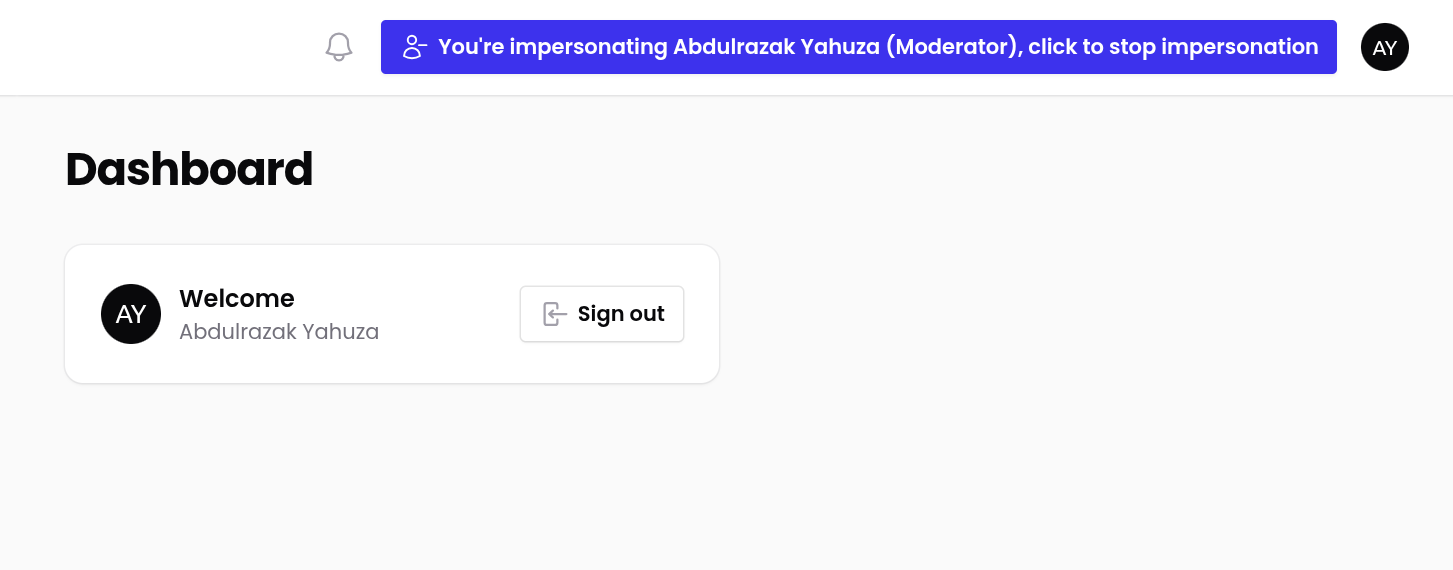Click the sign out arrow icon
The width and height of the screenshot is (1453, 570).
click(x=555, y=314)
